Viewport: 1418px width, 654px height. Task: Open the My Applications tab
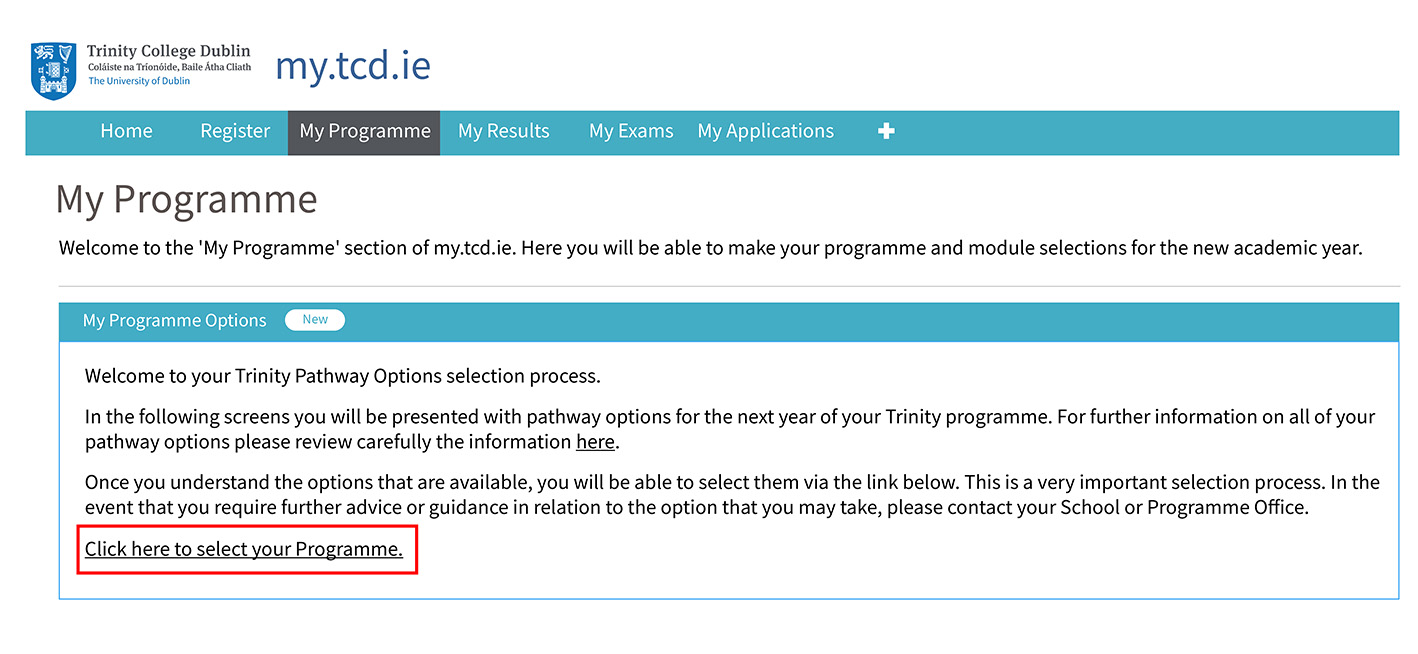click(x=766, y=131)
